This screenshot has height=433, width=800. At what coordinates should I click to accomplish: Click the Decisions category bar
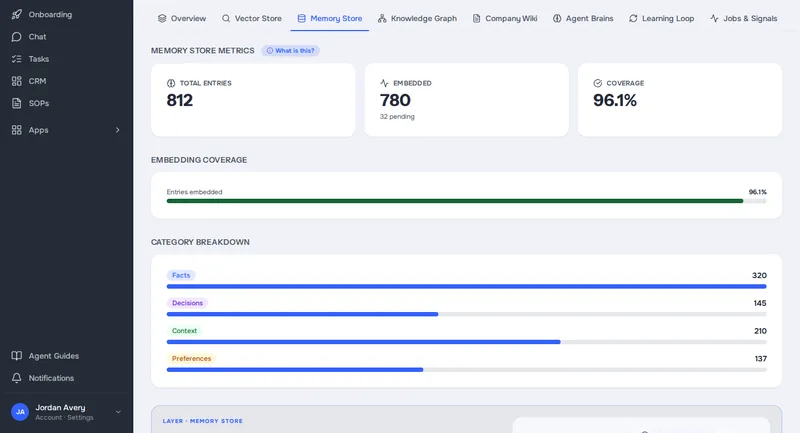(466, 314)
